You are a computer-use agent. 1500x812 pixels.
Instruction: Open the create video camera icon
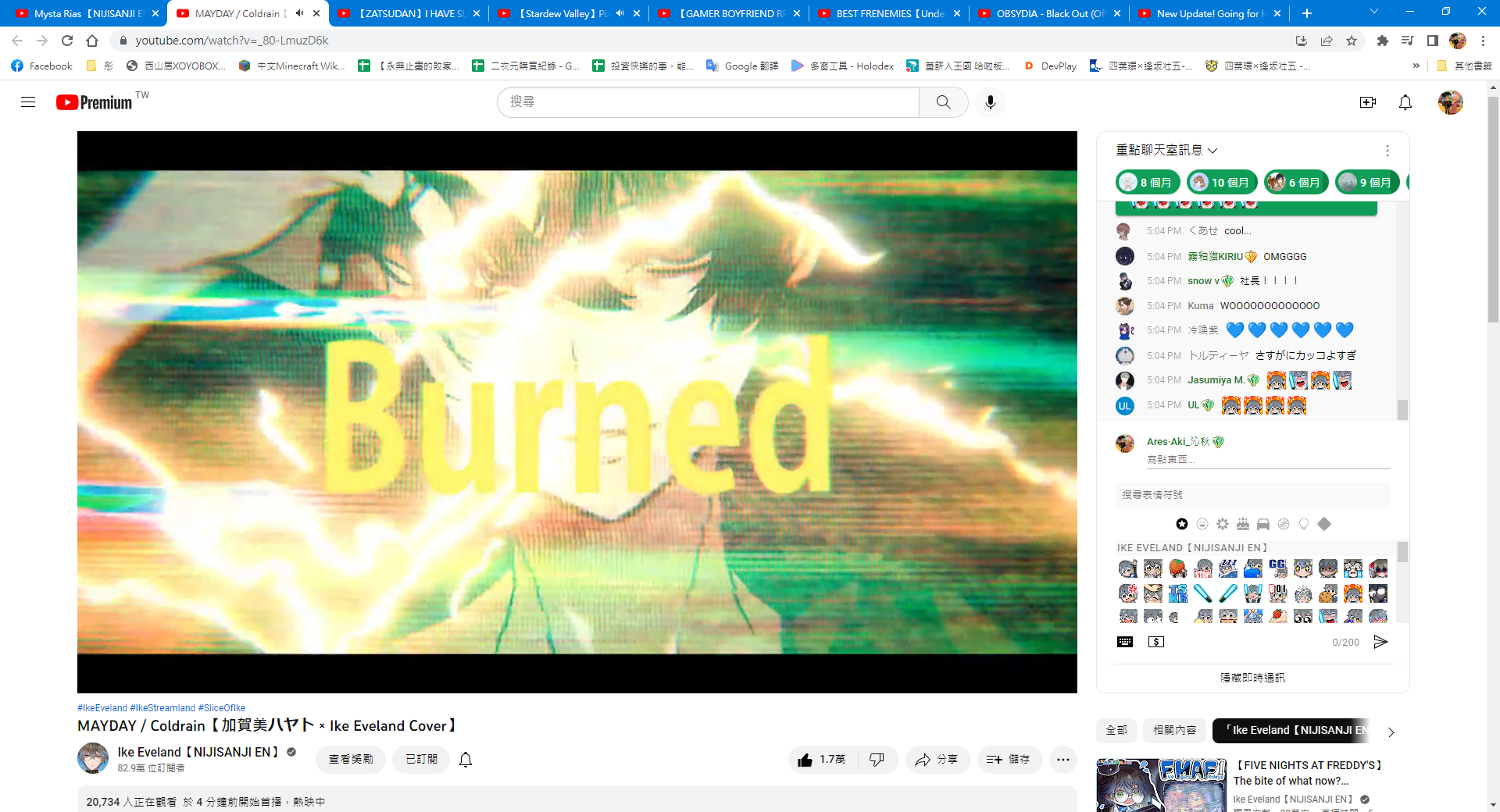click(1367, 102)
